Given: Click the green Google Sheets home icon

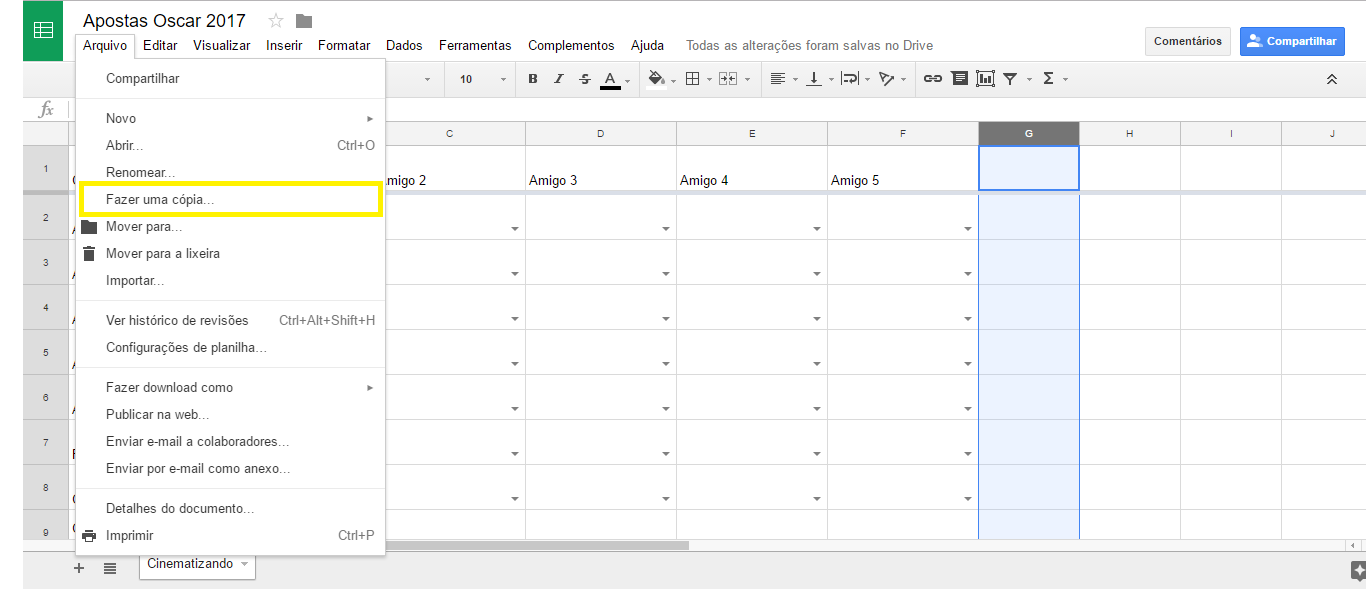Looking at the screenshot, I should pyautogui.click(x=43, y=30).
